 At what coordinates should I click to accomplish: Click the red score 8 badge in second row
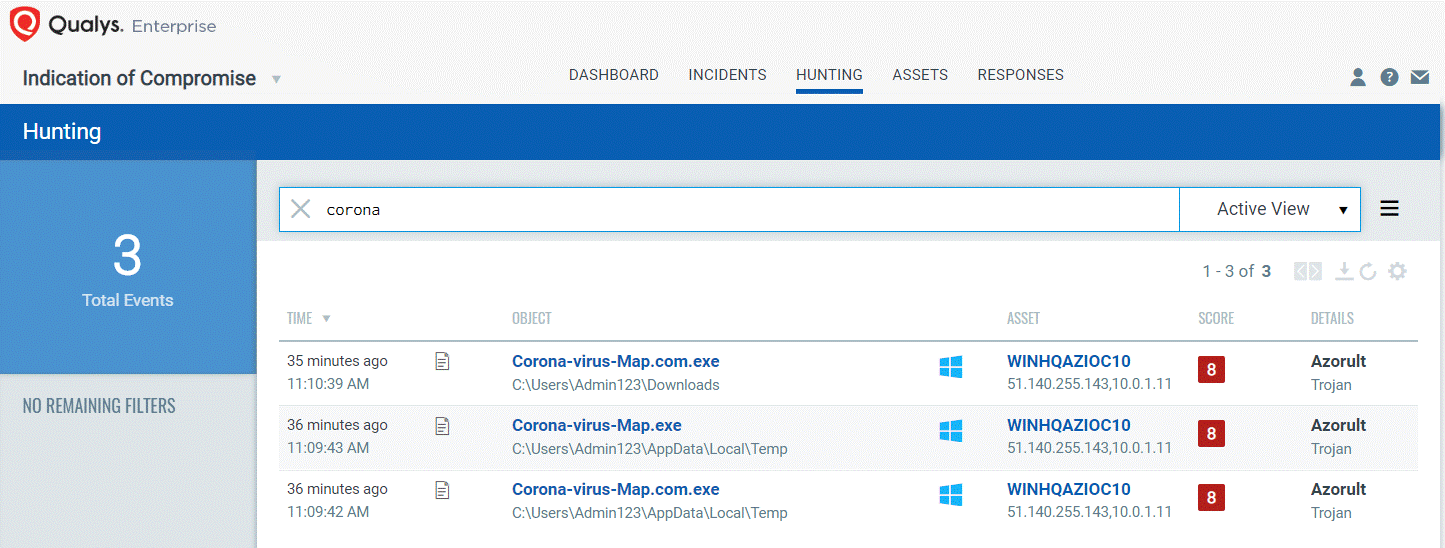[x=1211, y=433]
